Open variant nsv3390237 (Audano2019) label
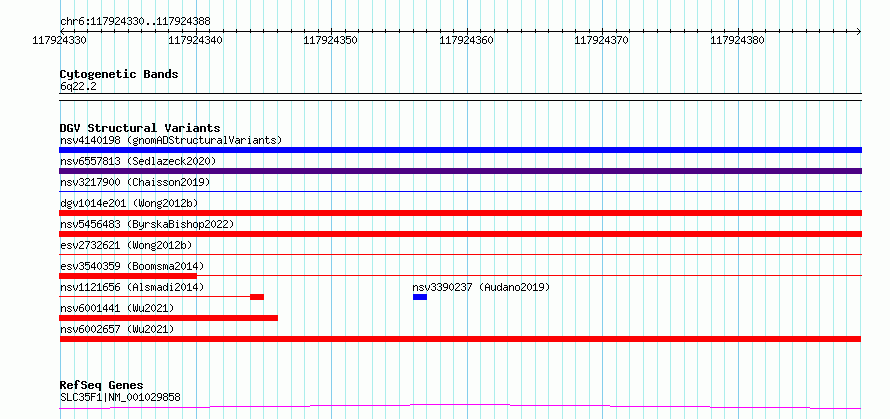890x419 pixels. pyautogui.click(x=481, y=287)
